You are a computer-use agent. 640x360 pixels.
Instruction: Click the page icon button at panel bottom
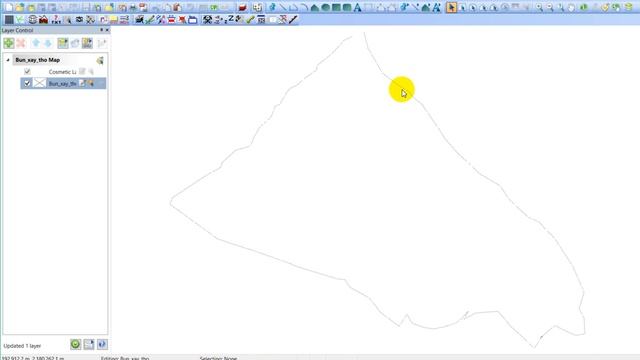coord(89,344)
